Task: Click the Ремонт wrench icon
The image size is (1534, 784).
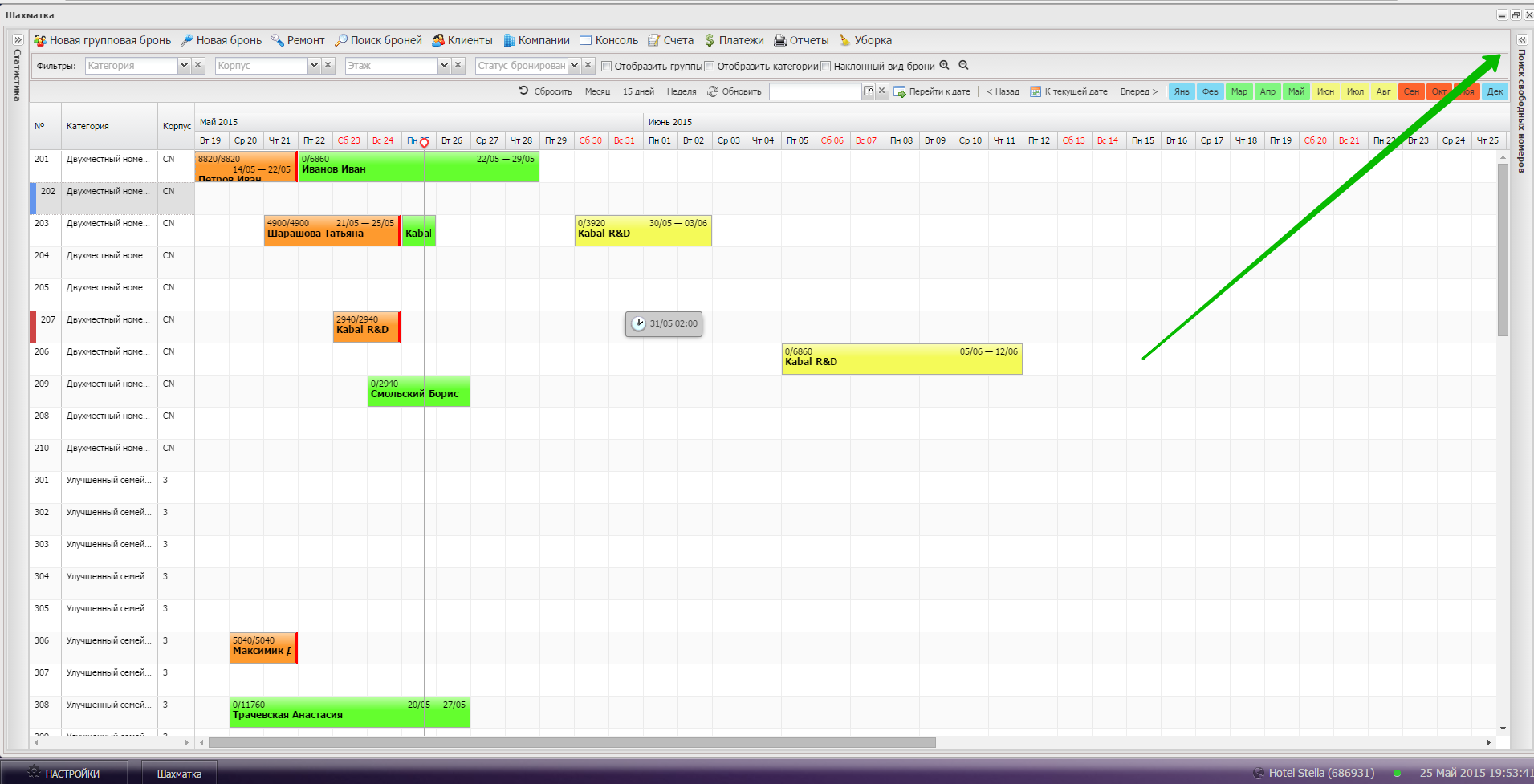Action: (x=278, y=40)
